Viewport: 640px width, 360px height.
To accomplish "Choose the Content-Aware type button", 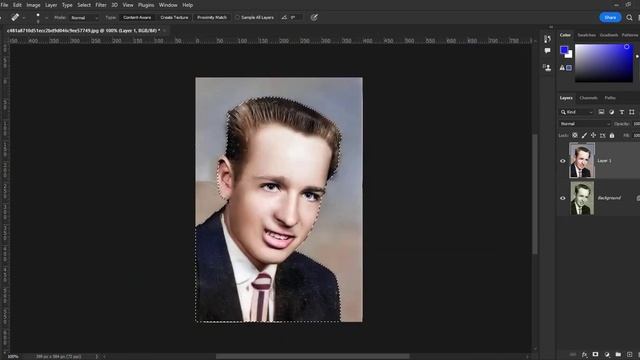I will (137, 18).
